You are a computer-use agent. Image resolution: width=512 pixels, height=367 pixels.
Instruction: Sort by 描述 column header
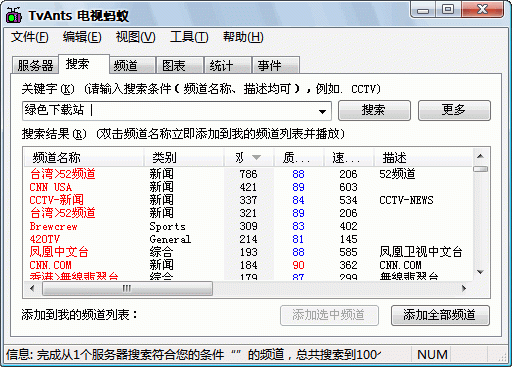[423, 157]
